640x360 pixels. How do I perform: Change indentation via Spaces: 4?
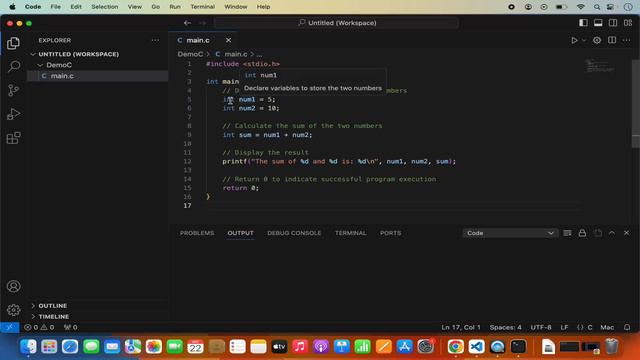(505, 327)
